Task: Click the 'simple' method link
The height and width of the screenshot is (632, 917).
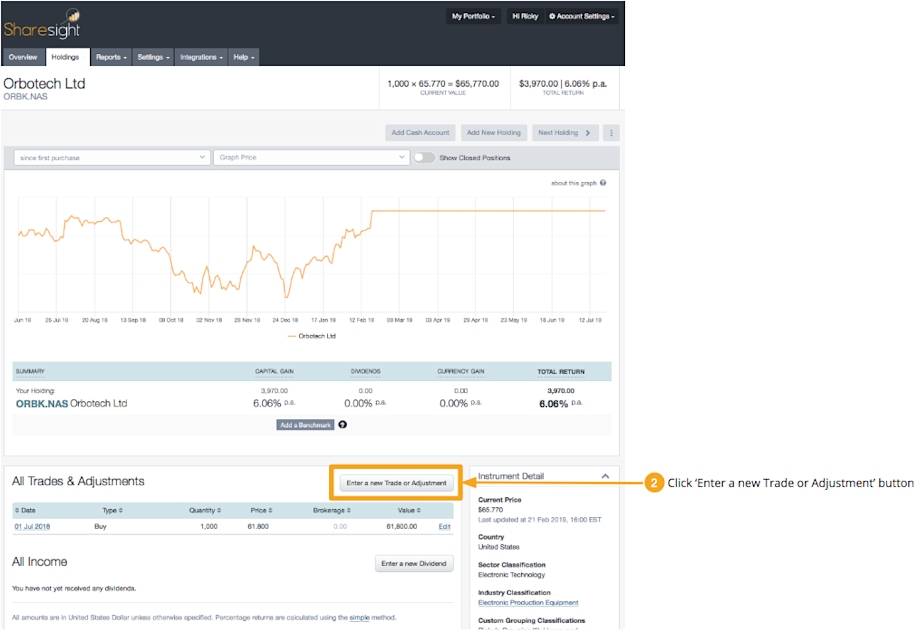Action: pyautogui.click(x=360, y=617)
